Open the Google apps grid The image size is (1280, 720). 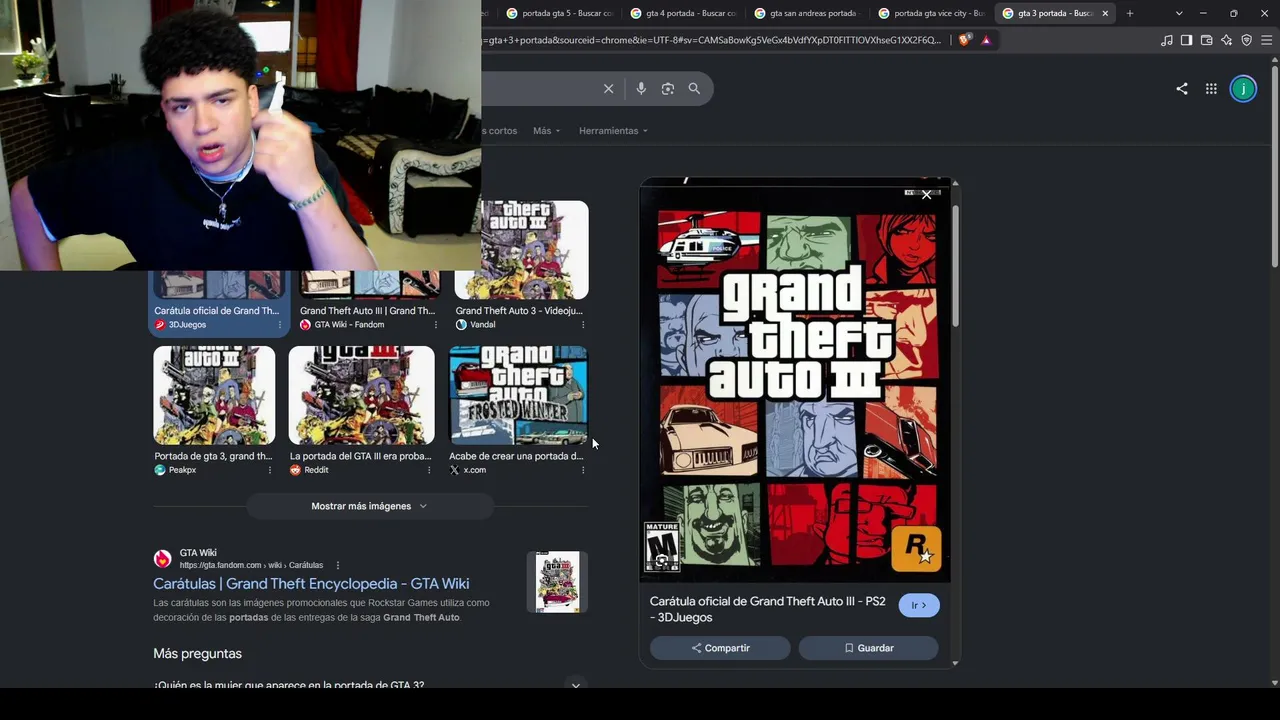click(1211, 89)
